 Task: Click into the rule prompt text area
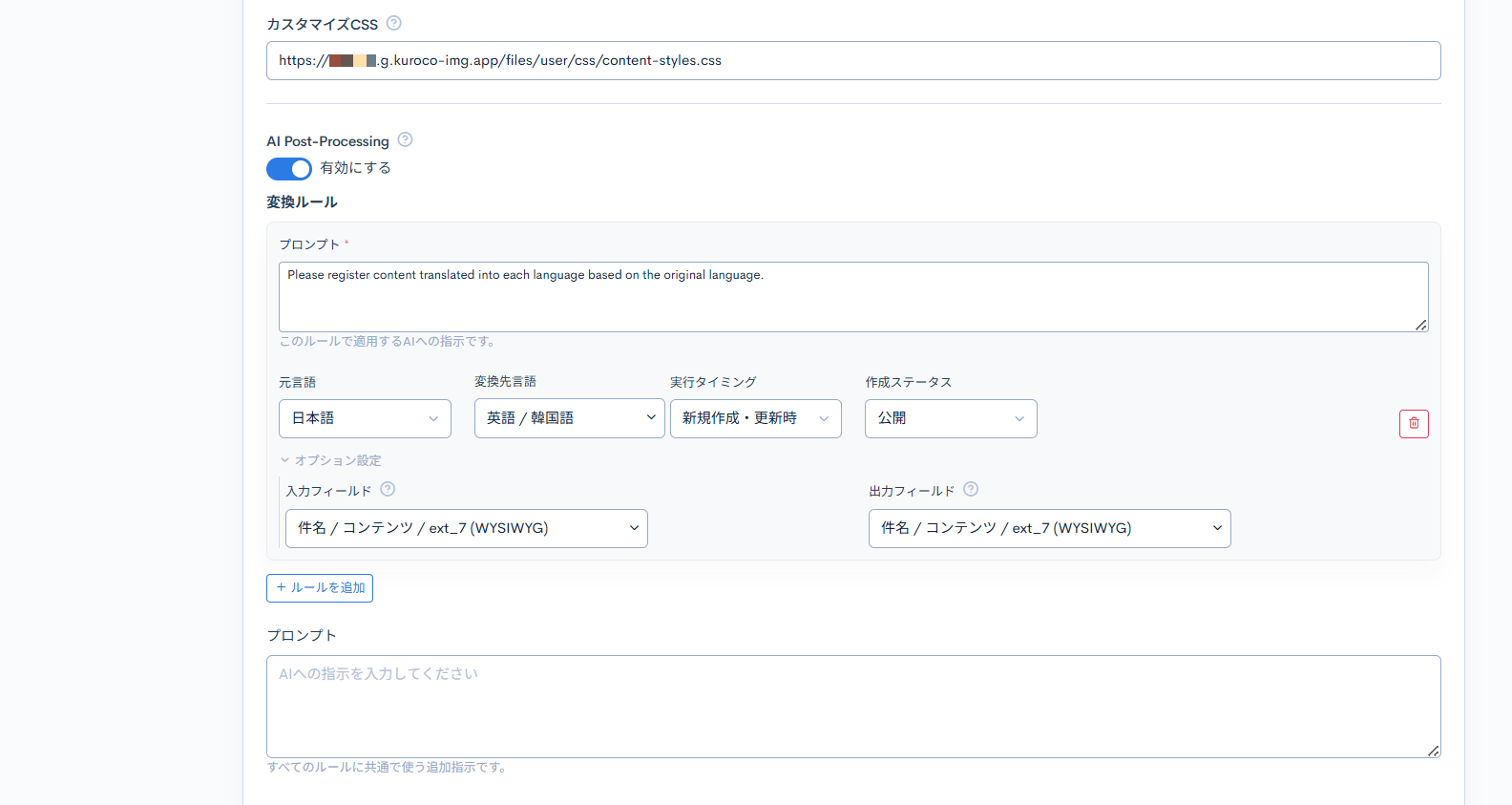853,301
